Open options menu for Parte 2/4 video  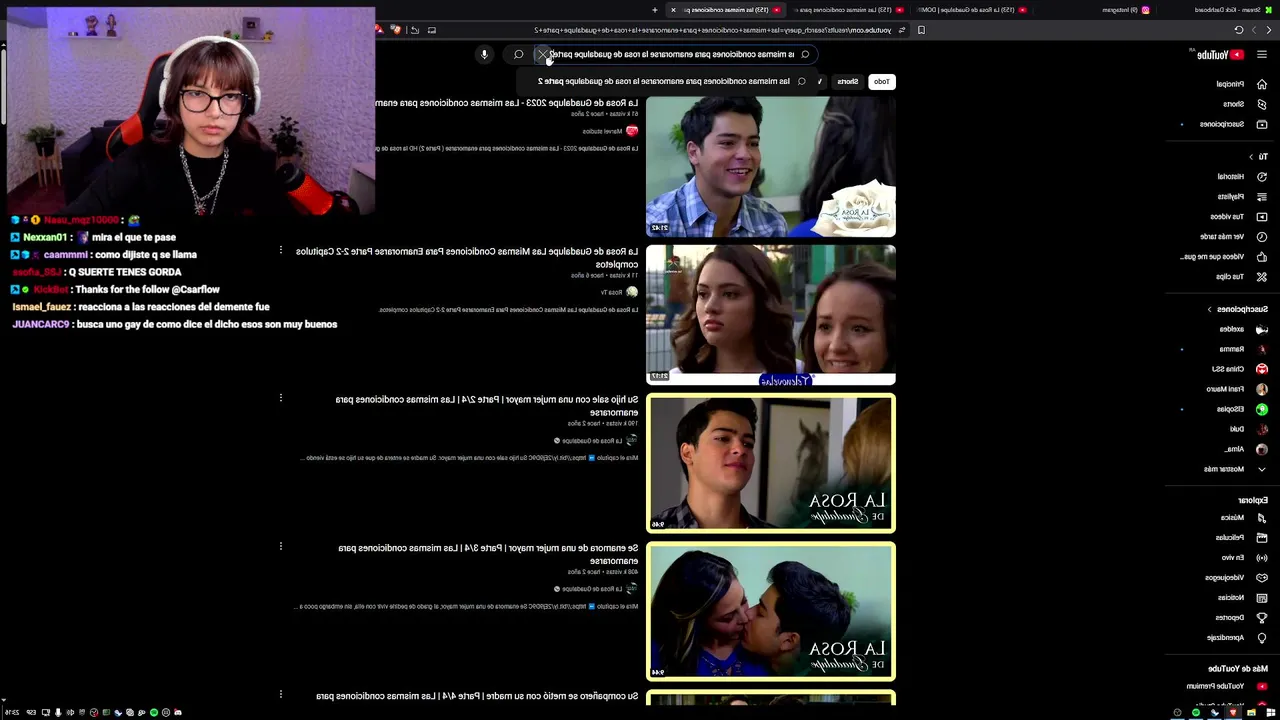tap(281, 398)
